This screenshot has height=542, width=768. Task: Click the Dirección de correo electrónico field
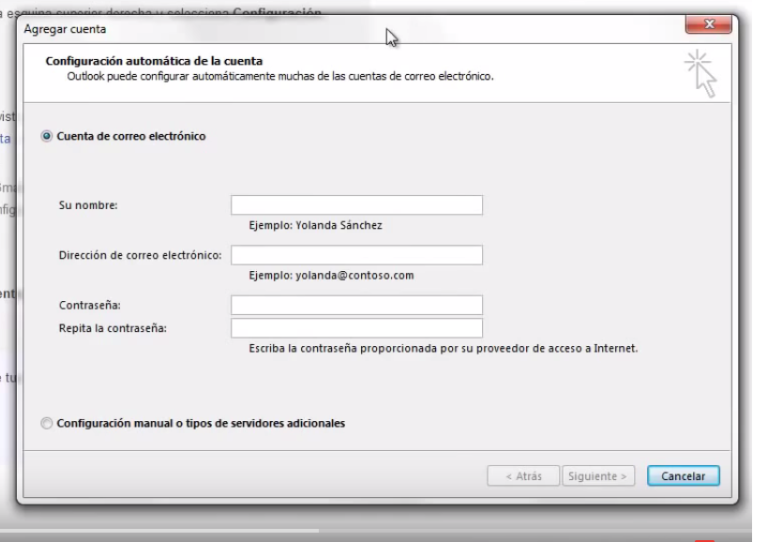[357, 255]
